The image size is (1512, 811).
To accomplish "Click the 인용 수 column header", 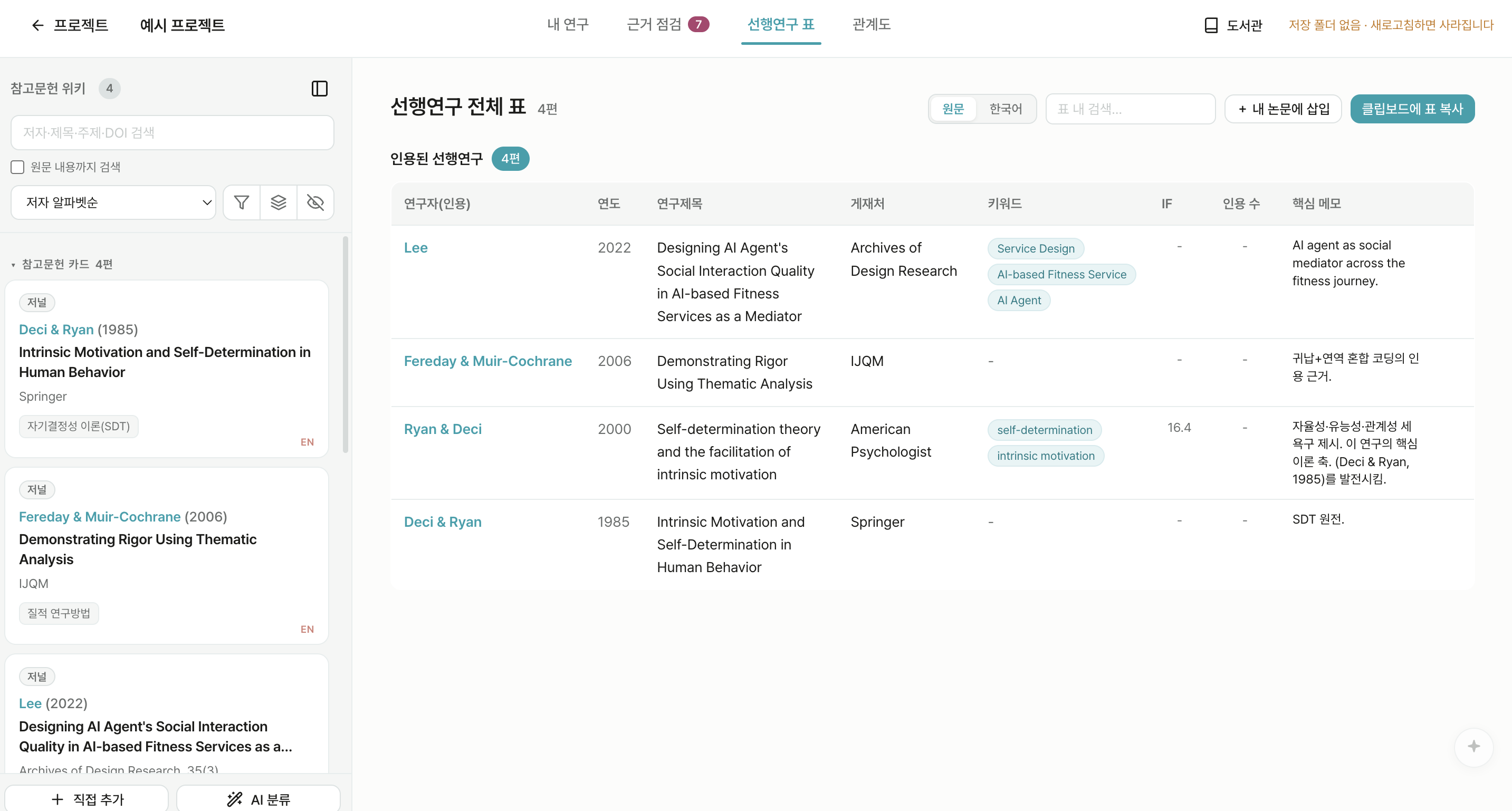I will tap(1241, 204).
